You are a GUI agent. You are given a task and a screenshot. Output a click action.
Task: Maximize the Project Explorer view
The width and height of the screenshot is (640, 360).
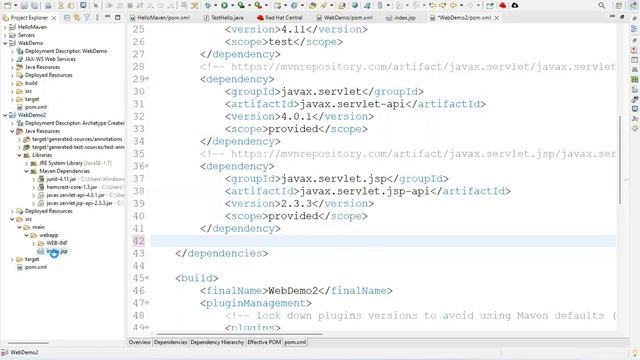pos(118,18)
